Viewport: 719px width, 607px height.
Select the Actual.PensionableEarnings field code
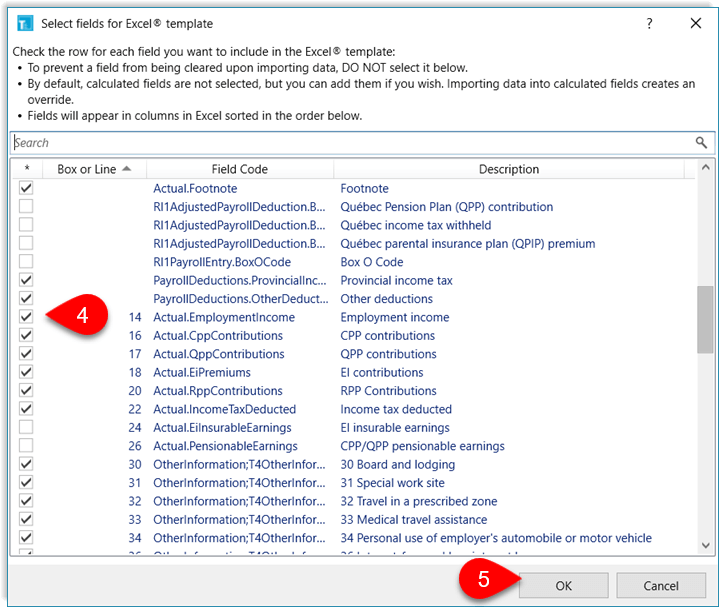coord(225,446)
